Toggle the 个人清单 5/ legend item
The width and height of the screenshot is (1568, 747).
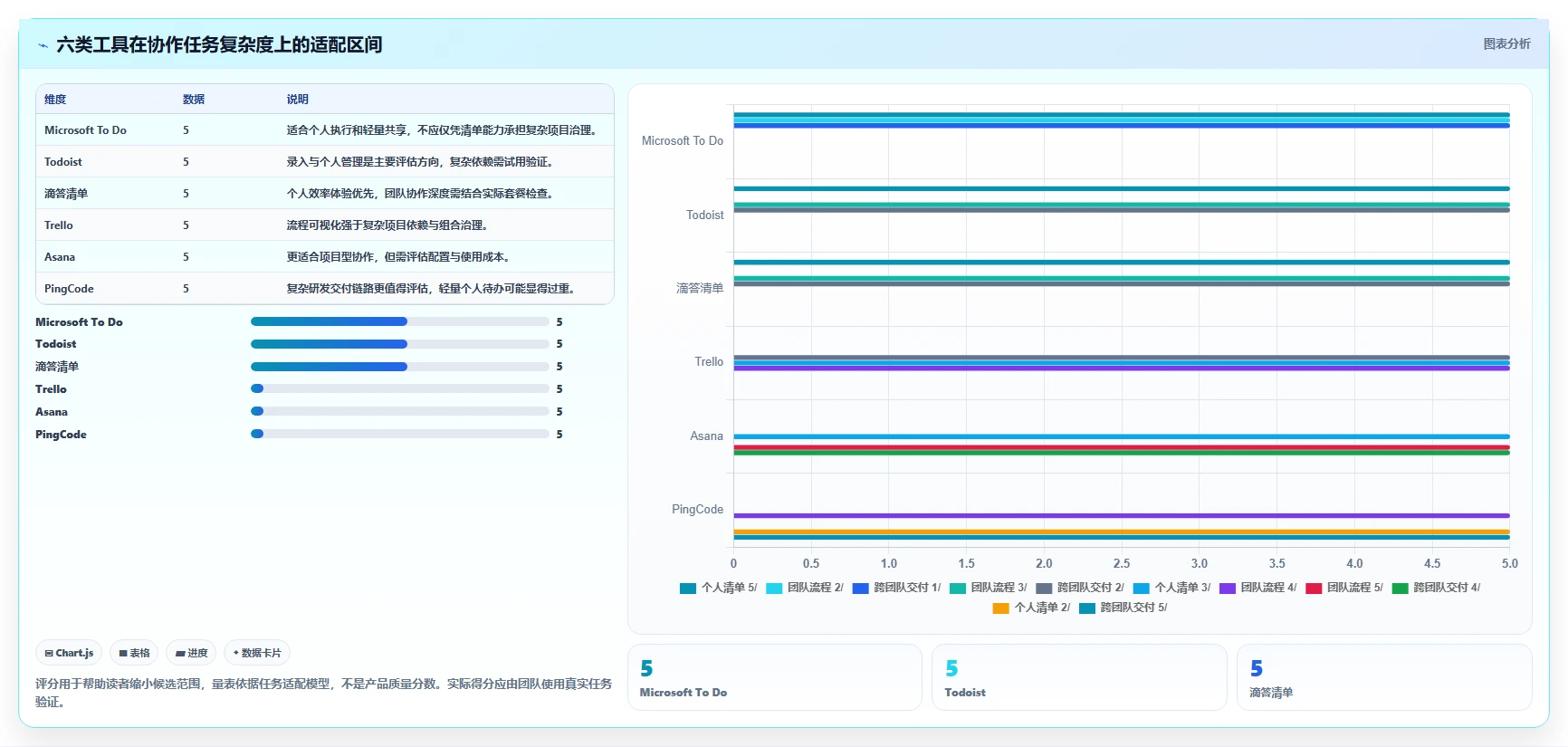(718, 588)
